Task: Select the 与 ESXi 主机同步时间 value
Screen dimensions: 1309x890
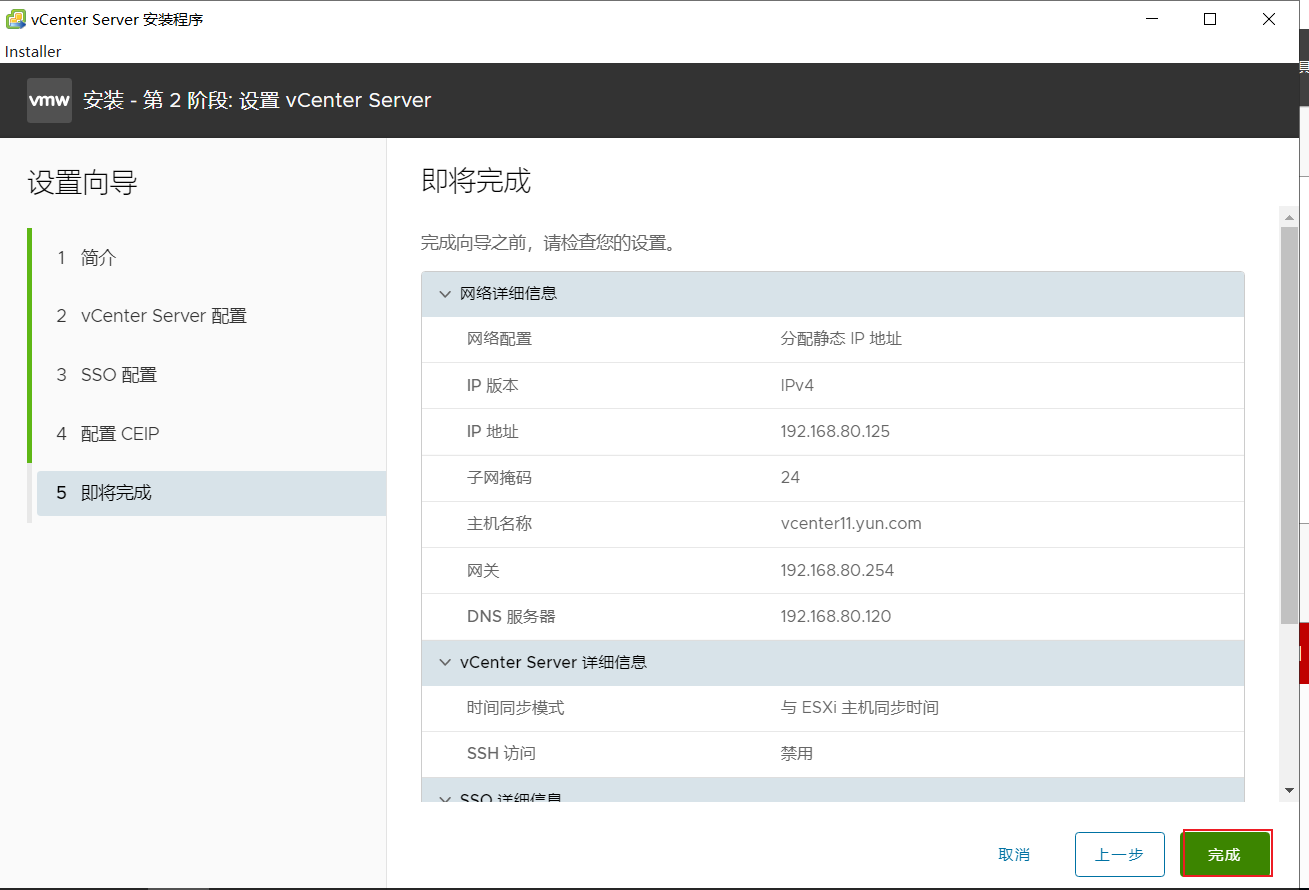Action: (x=859, y=708)
